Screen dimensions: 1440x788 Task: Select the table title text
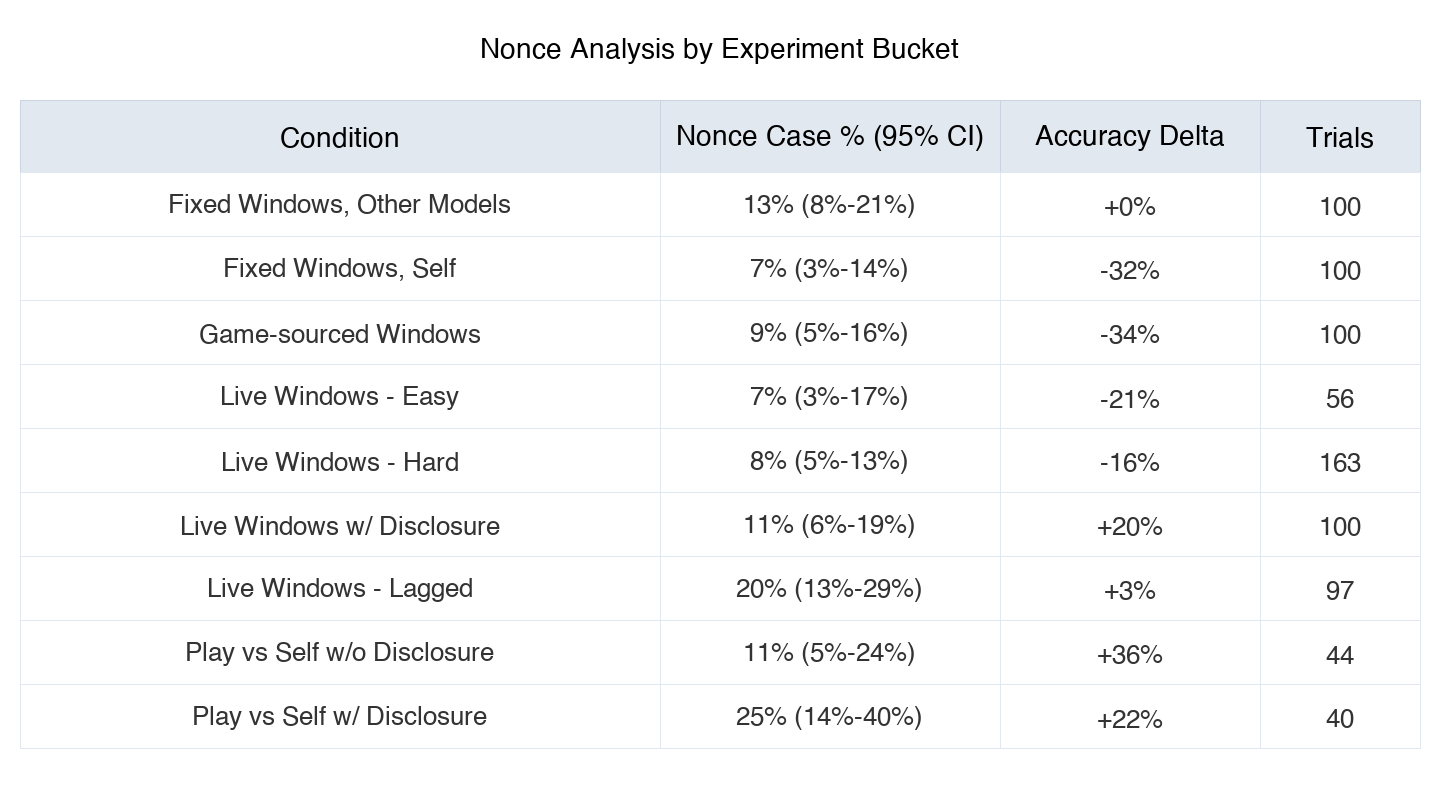point(719,49)
